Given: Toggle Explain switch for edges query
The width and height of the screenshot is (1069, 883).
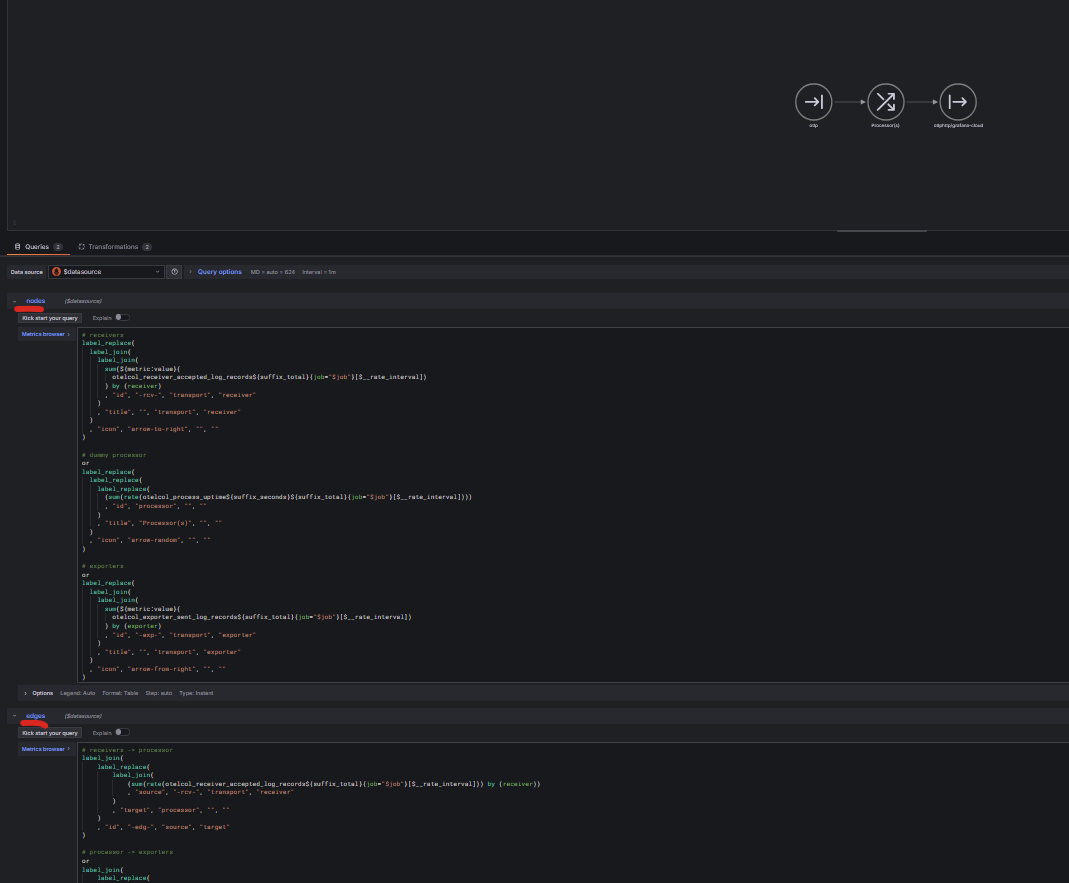Looking at the screenshot, I should pyautogui.click(x=122, y=732).
